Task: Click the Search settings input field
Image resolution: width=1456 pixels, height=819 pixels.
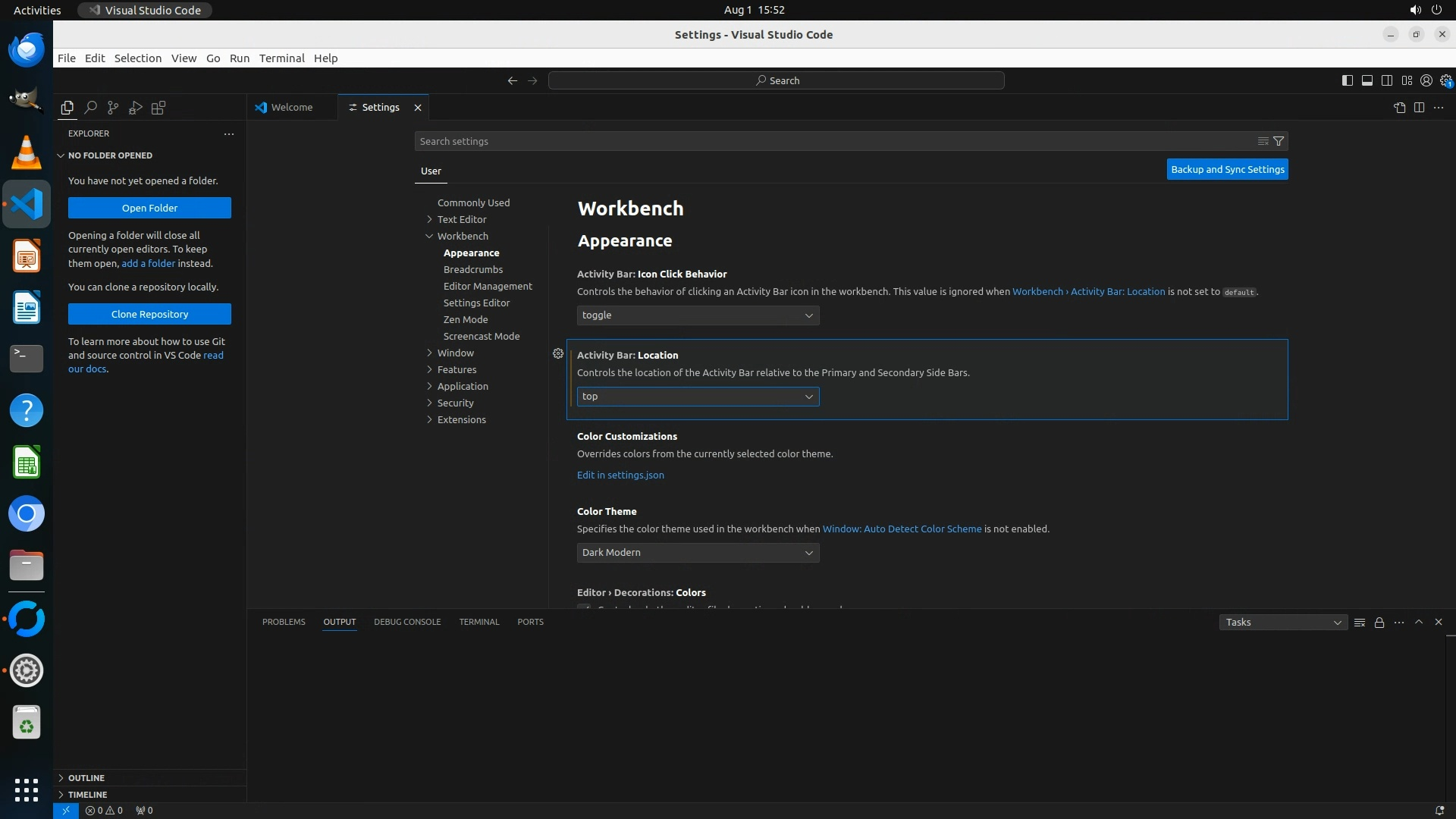Action: tap(834, 141)
